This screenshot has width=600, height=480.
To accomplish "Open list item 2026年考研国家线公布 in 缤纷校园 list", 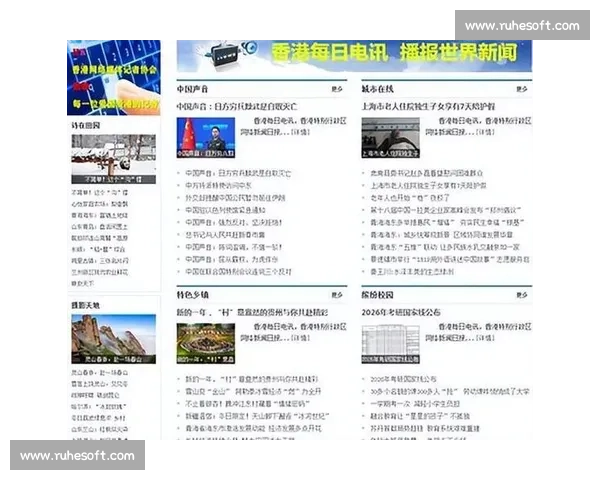I will [x=403, y=379].
